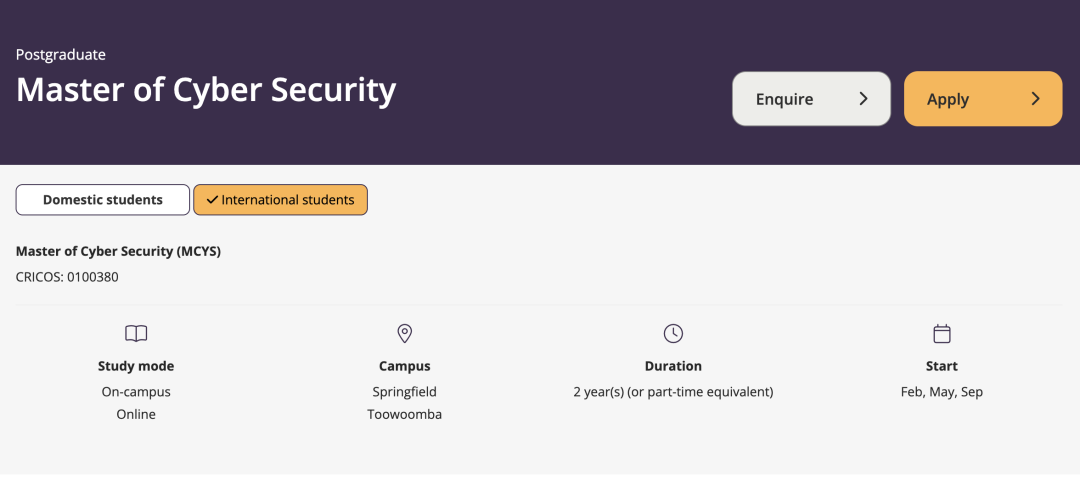The image size is (1080, 485).
Task: Select the International students option
Action: click(x=281, y=200)
